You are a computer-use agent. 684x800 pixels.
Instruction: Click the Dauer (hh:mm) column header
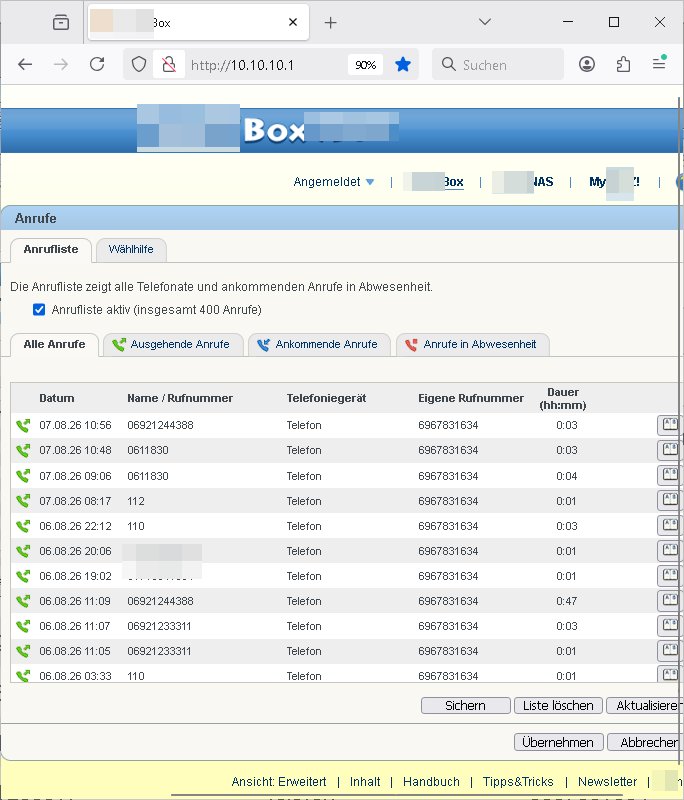[x=563, y=398]
